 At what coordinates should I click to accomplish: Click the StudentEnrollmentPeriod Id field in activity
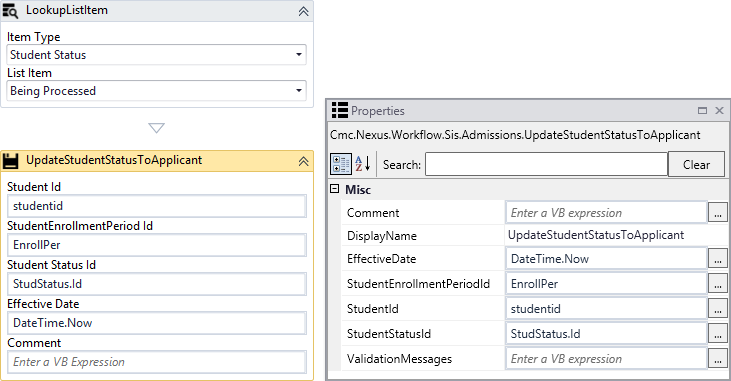click(x=157, y=245)
